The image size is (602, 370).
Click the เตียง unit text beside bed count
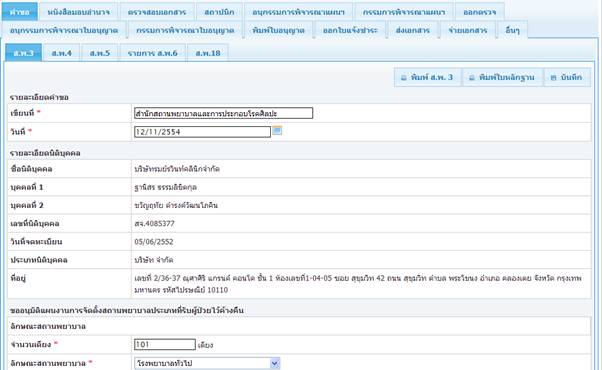(205, 345)
